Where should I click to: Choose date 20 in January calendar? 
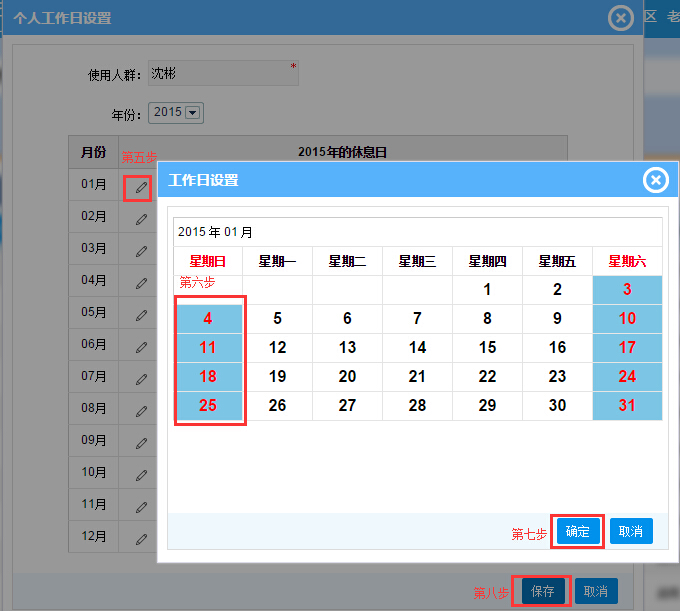pos(347,377)
